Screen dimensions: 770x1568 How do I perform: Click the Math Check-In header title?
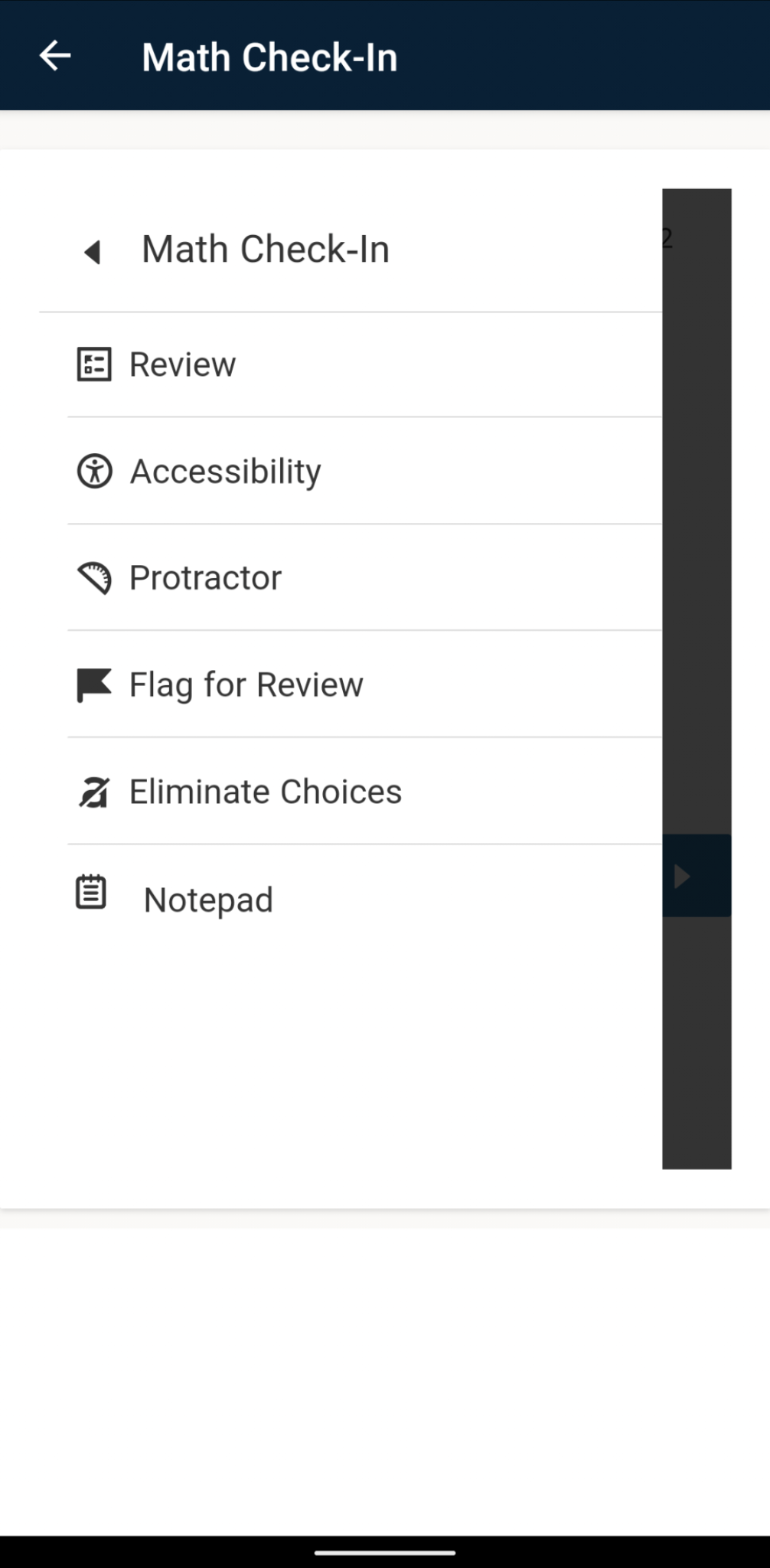[269, 57]
